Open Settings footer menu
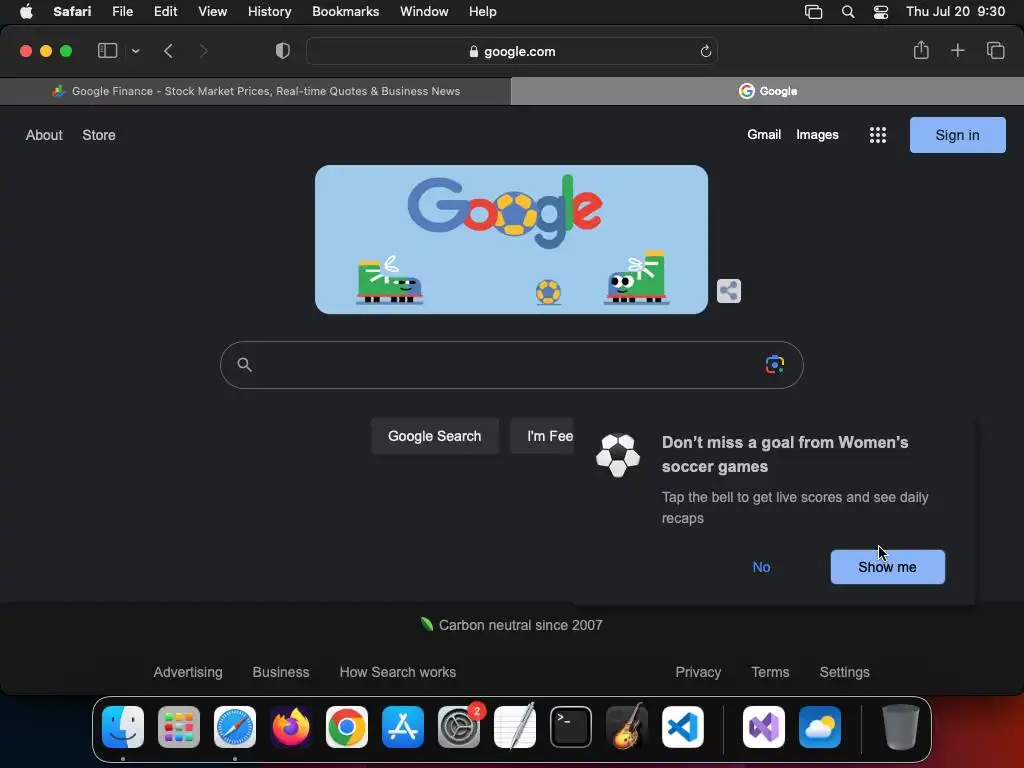1024x768 pixels. click(x=844, y=672)
